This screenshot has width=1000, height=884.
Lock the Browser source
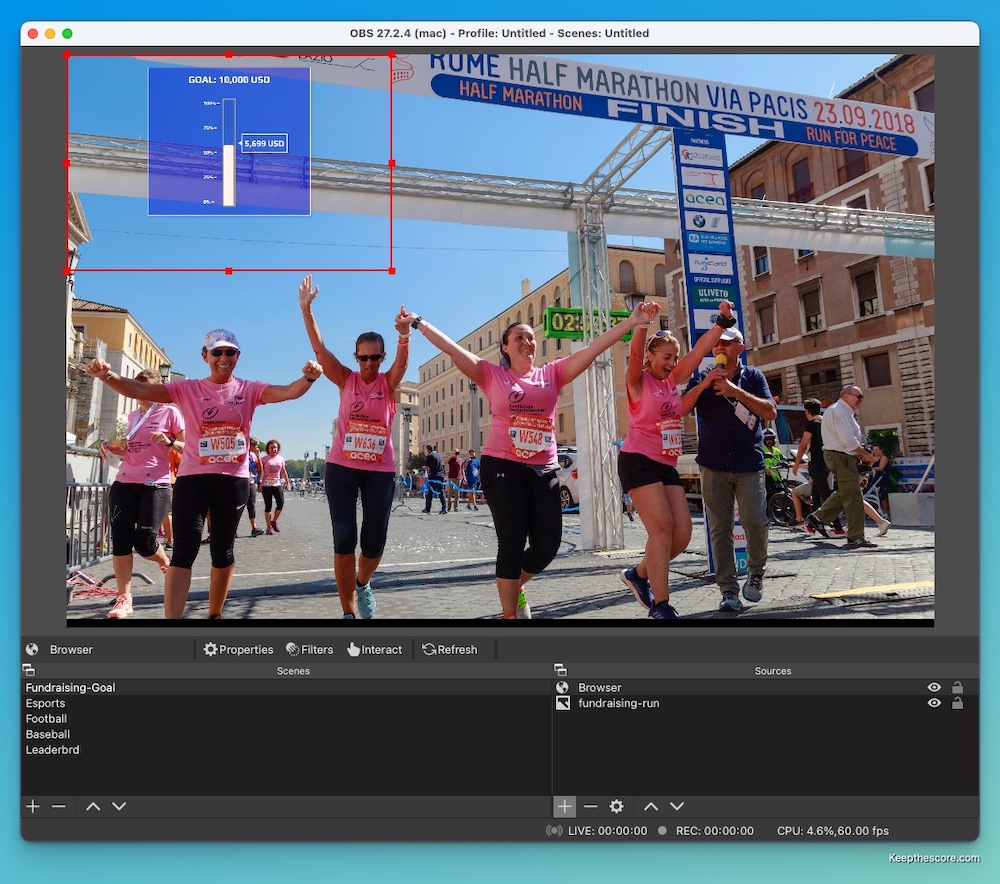[x=957, y=687]
